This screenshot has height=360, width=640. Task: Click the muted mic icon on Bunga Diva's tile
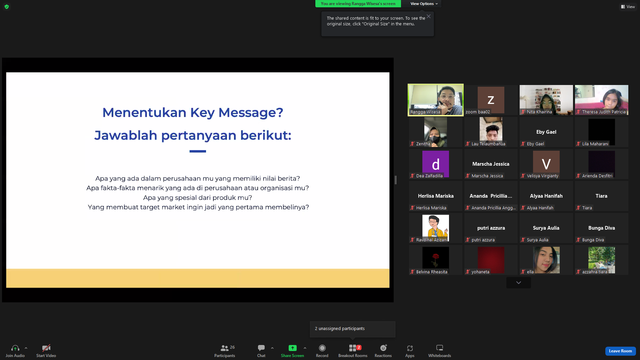coord(578,240)
